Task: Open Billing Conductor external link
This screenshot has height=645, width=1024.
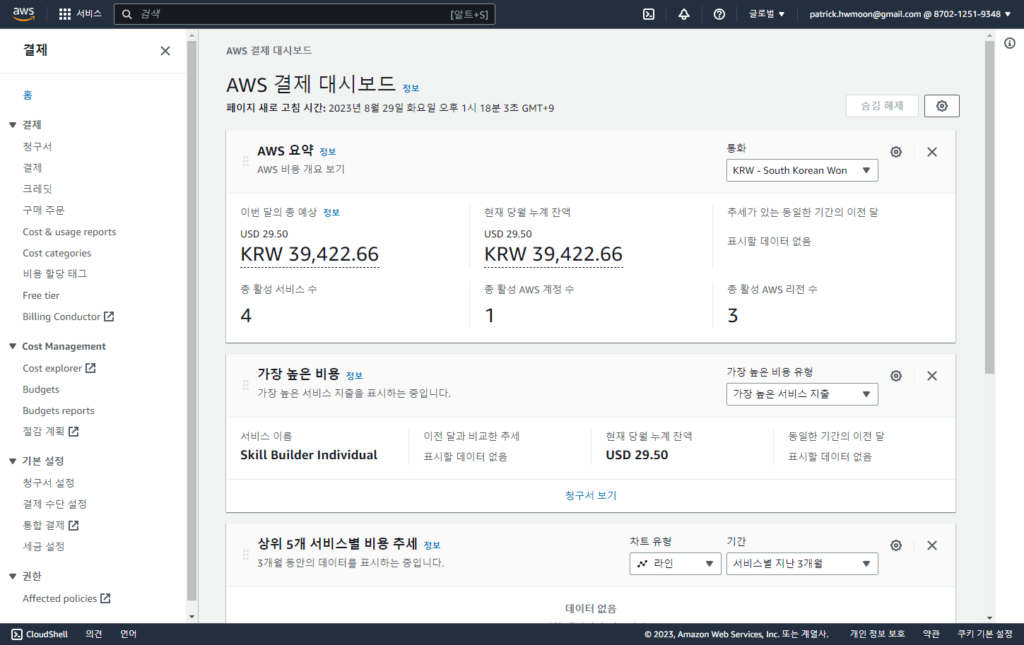Action: pos(68,317)
